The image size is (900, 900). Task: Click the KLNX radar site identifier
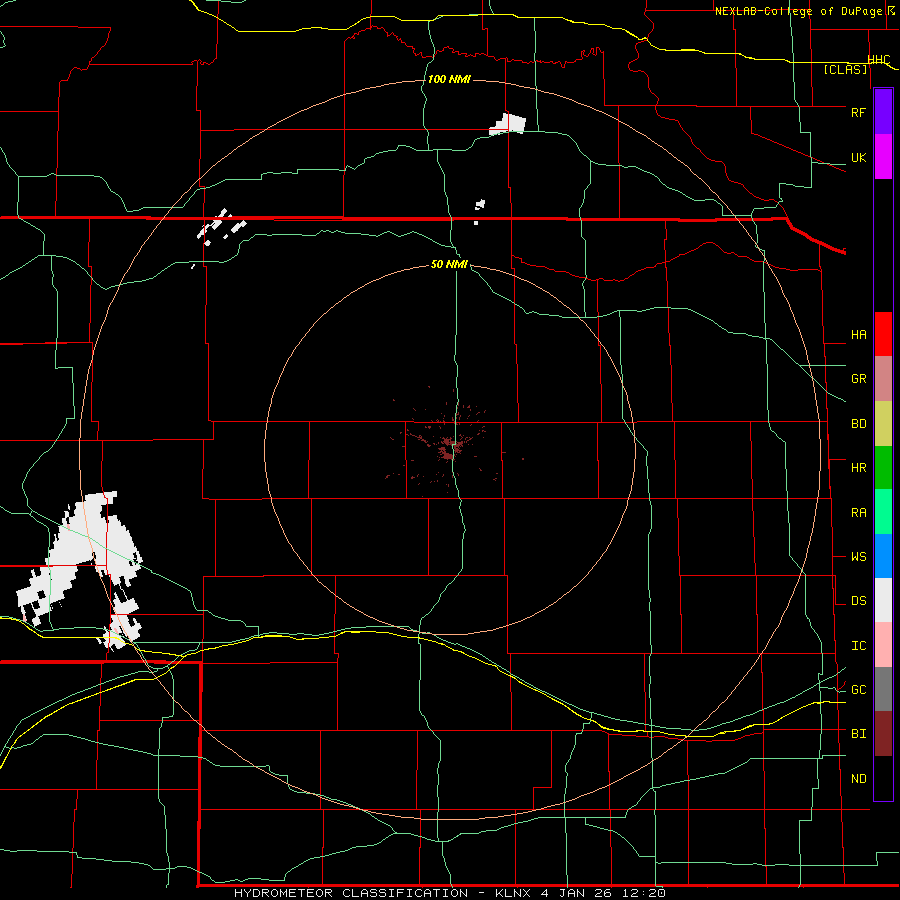(513, 893)
